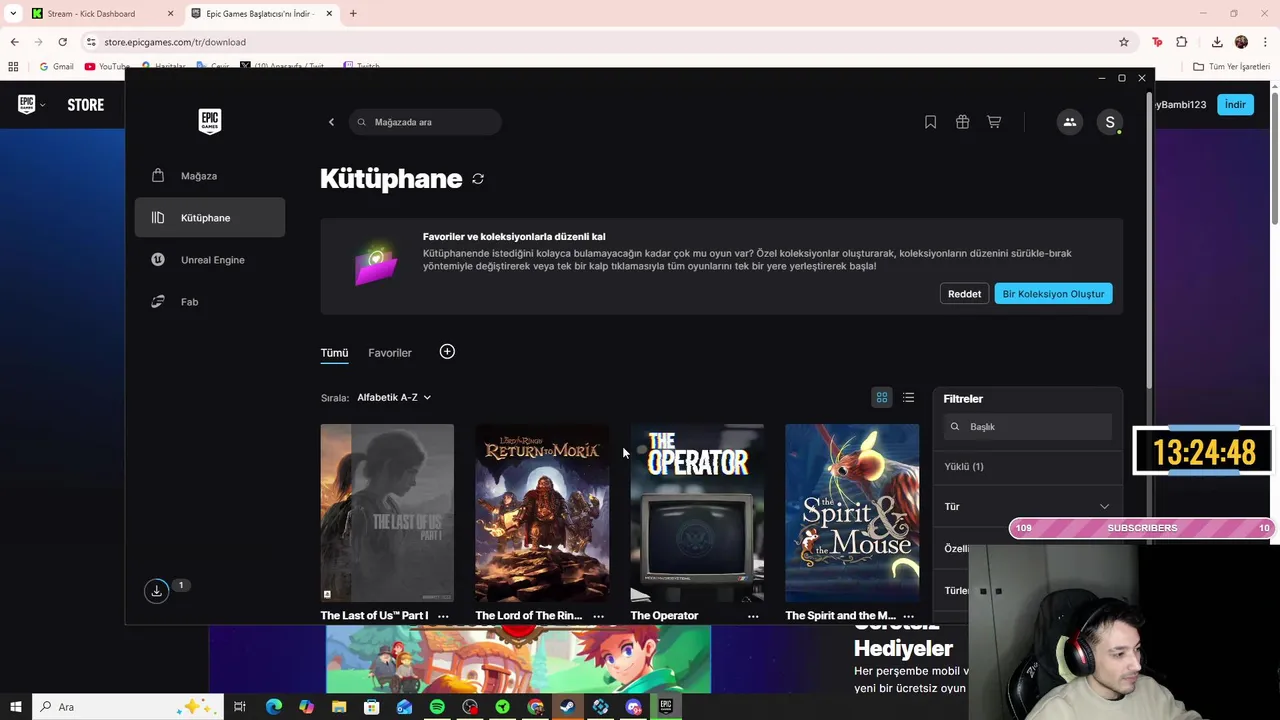Open the YouTube bookmark
This screenshot has width=1280, height=720.
point(107,66)
